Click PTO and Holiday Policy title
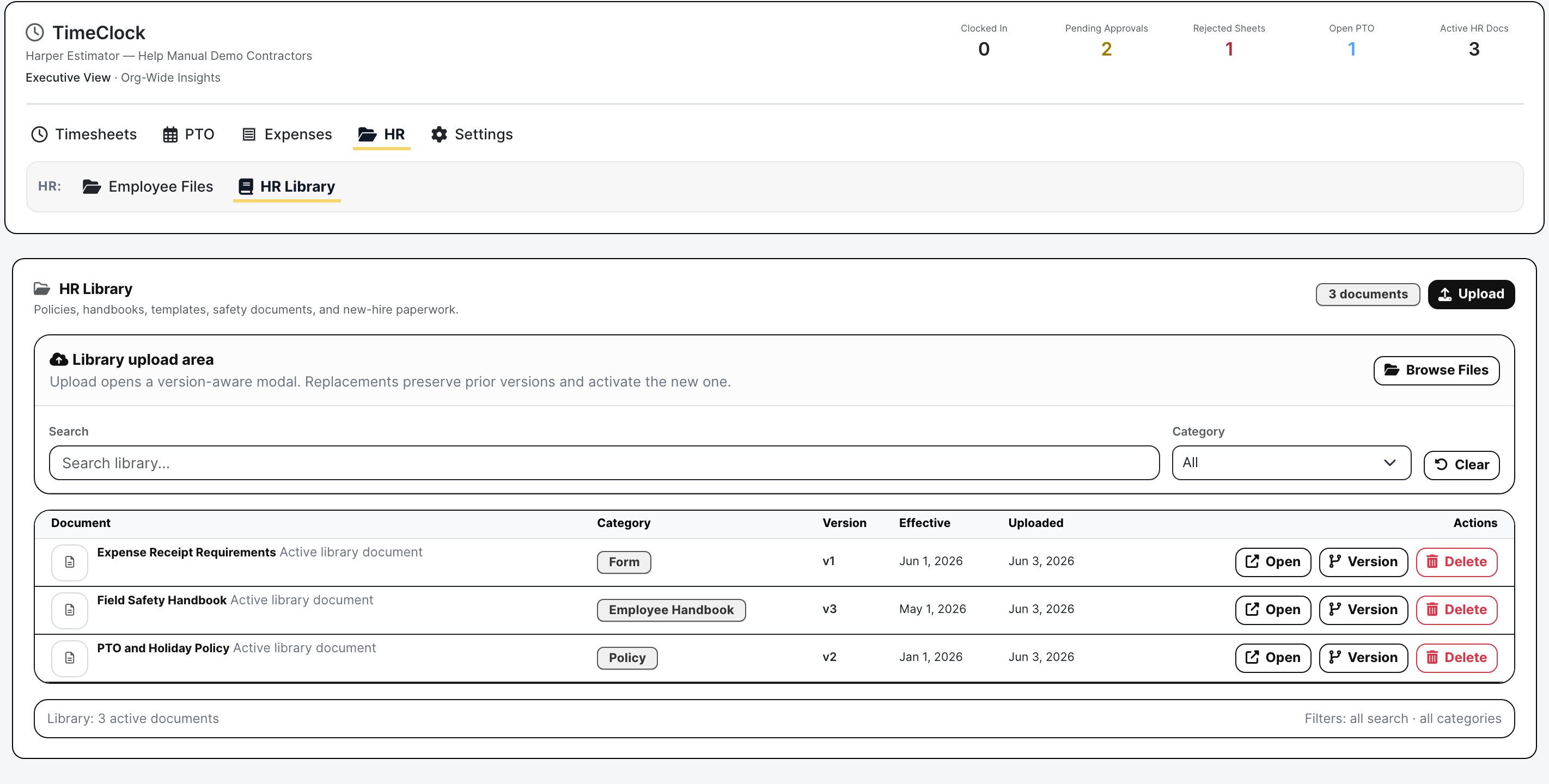The image size is (1549, 784). (163, 649)
